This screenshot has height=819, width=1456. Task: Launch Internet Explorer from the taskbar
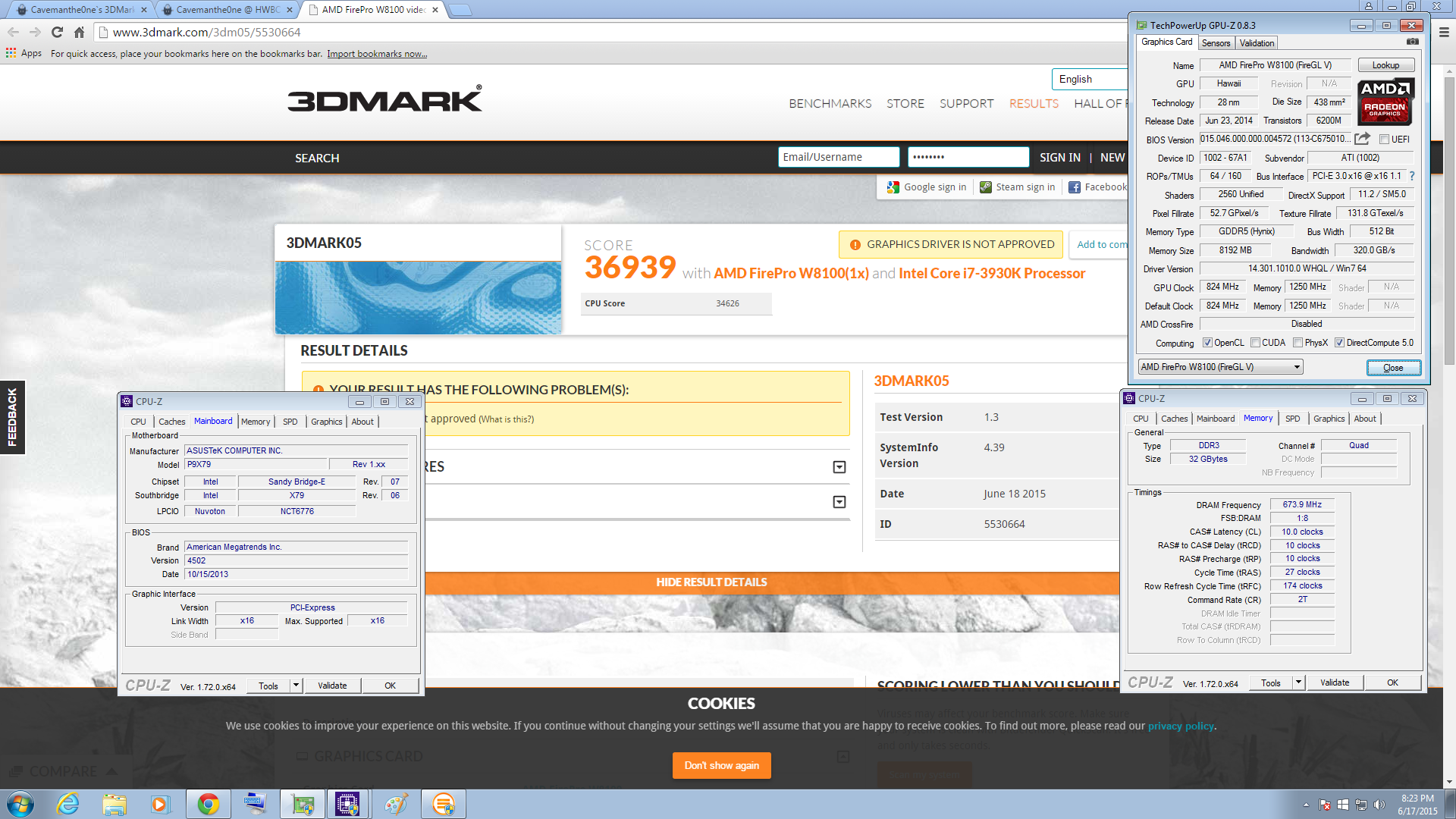[68, 804]
